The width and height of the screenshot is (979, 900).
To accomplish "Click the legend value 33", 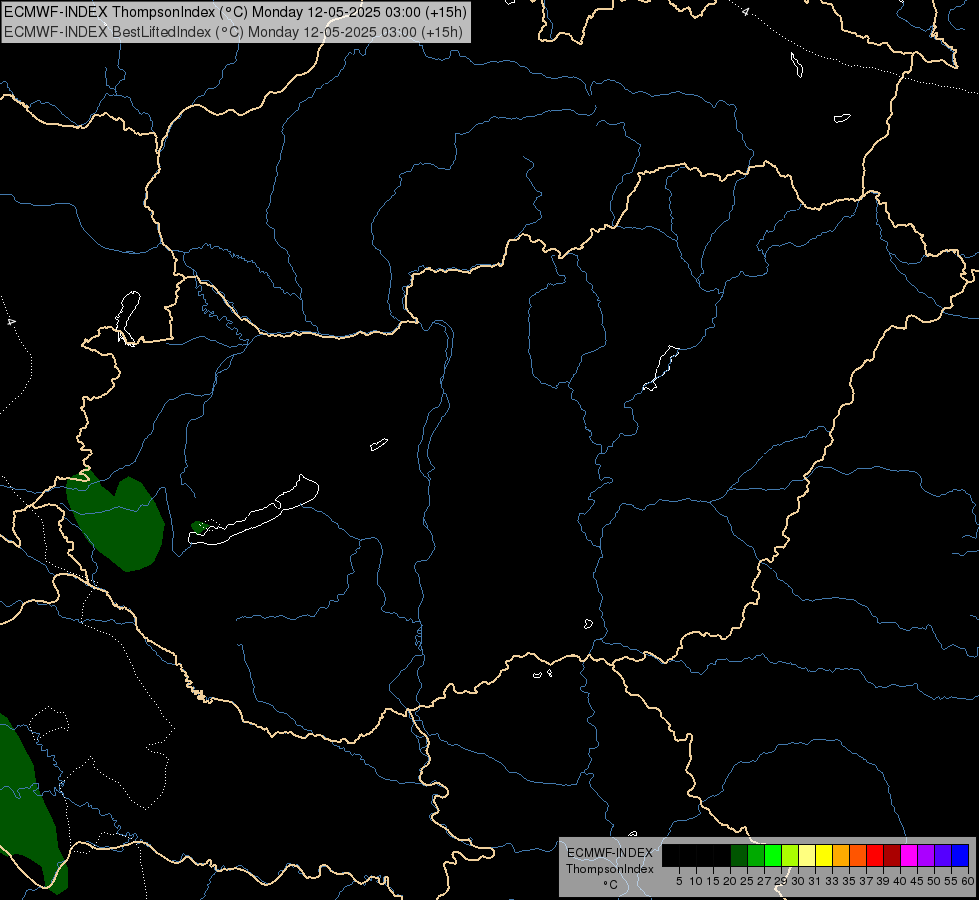I will pyautogui.click(x=832, y=881).
